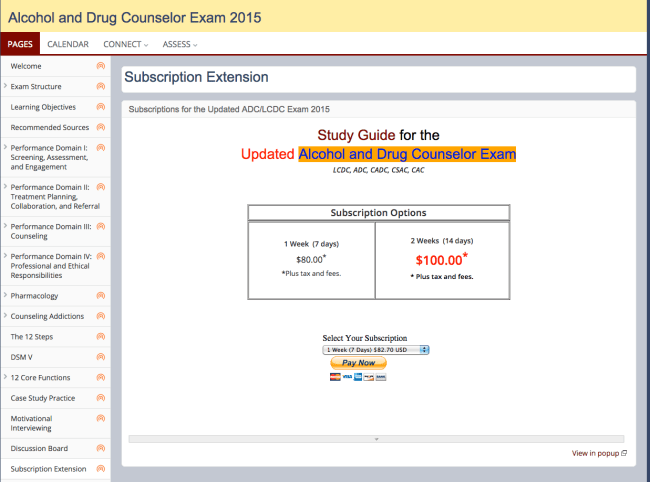Expand the Pharmacology section arrow
Image resolution: width=650 pixels, height=482 pixels.
(5, 296)
